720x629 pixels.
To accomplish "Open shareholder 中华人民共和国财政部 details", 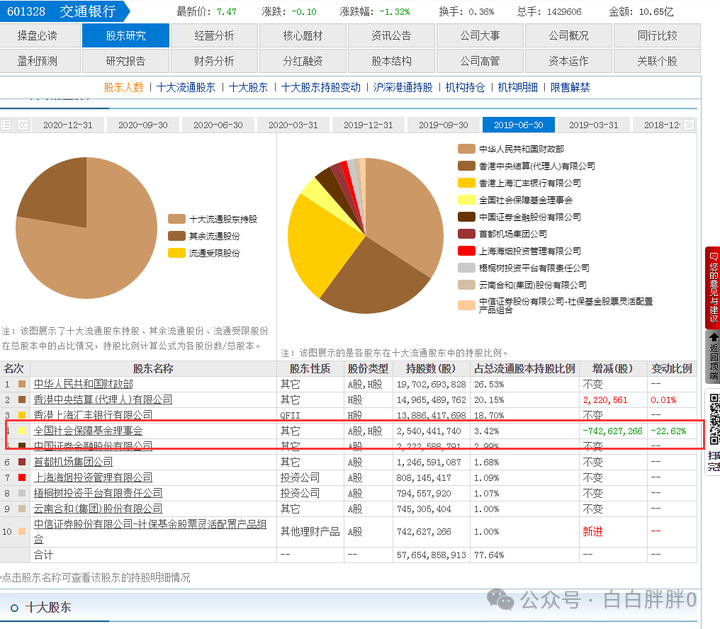I will (84, 384).
